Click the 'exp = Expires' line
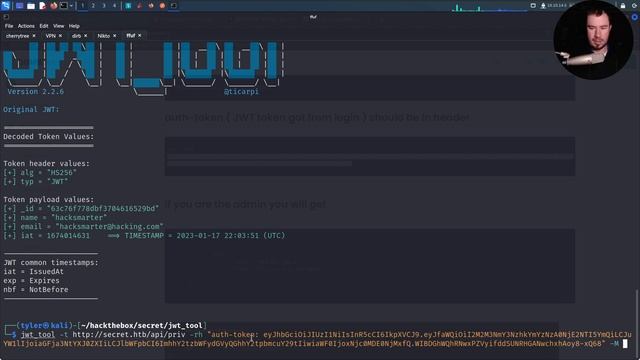 tap(31, 280)
